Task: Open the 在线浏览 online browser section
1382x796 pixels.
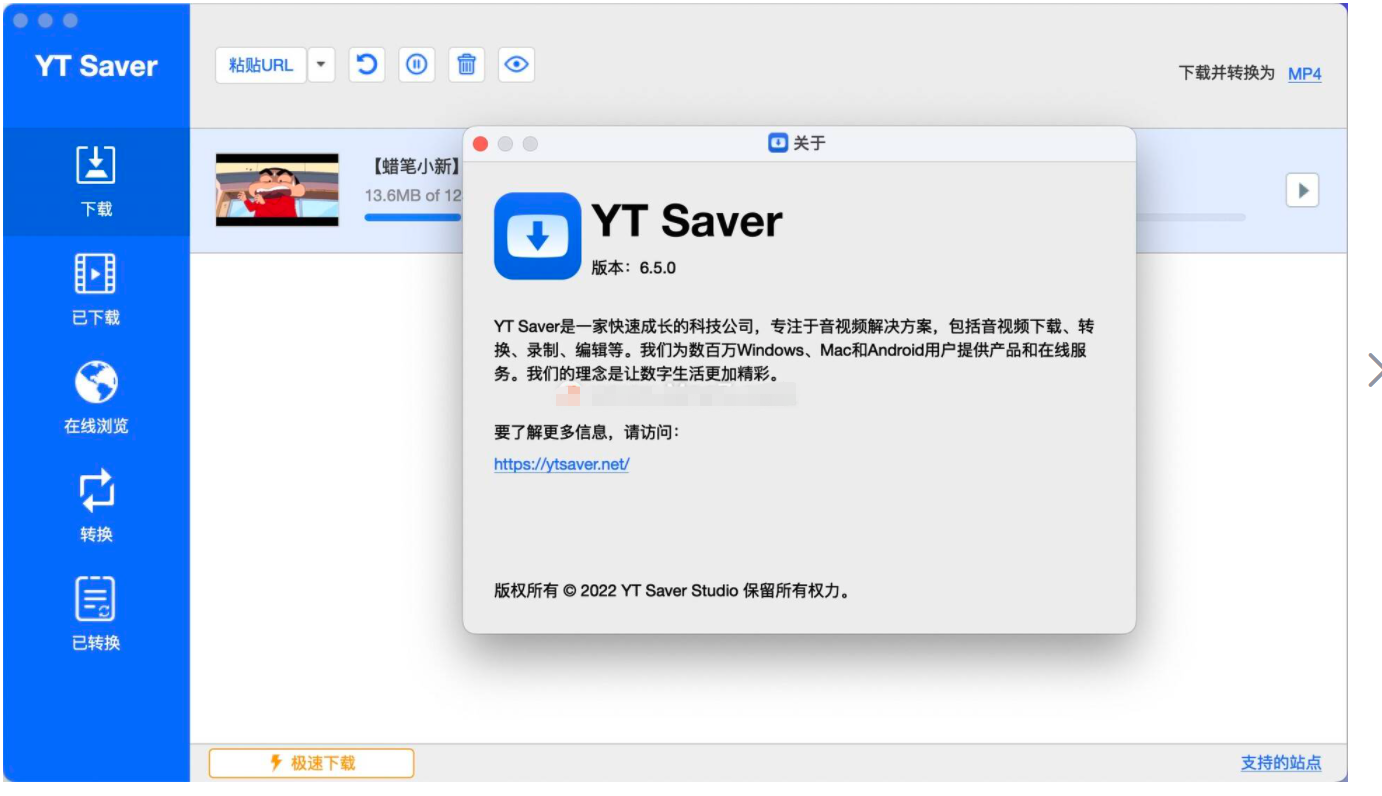Action: (x=96, y=398)
